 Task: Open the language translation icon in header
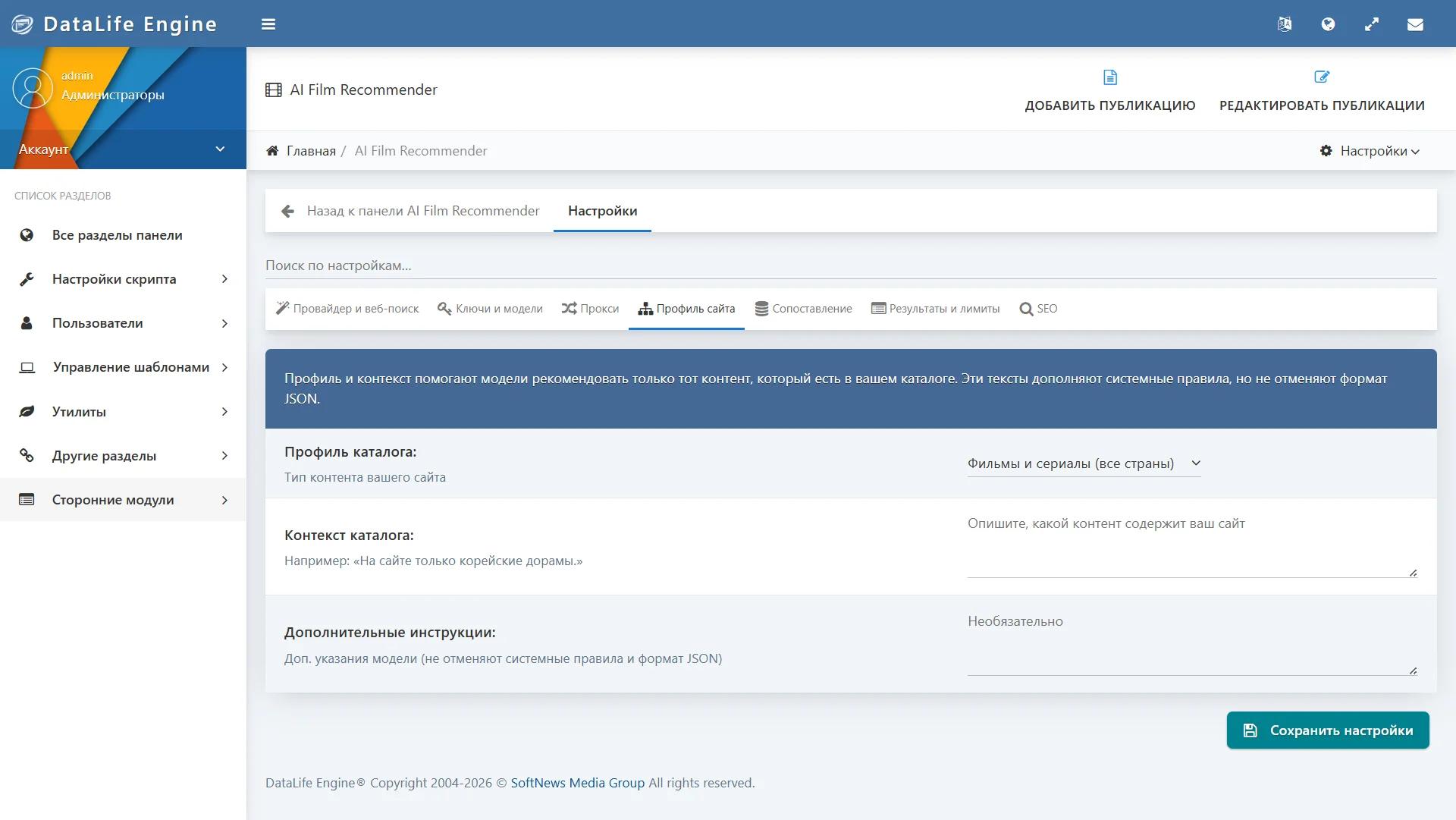tap(1285, 24)
